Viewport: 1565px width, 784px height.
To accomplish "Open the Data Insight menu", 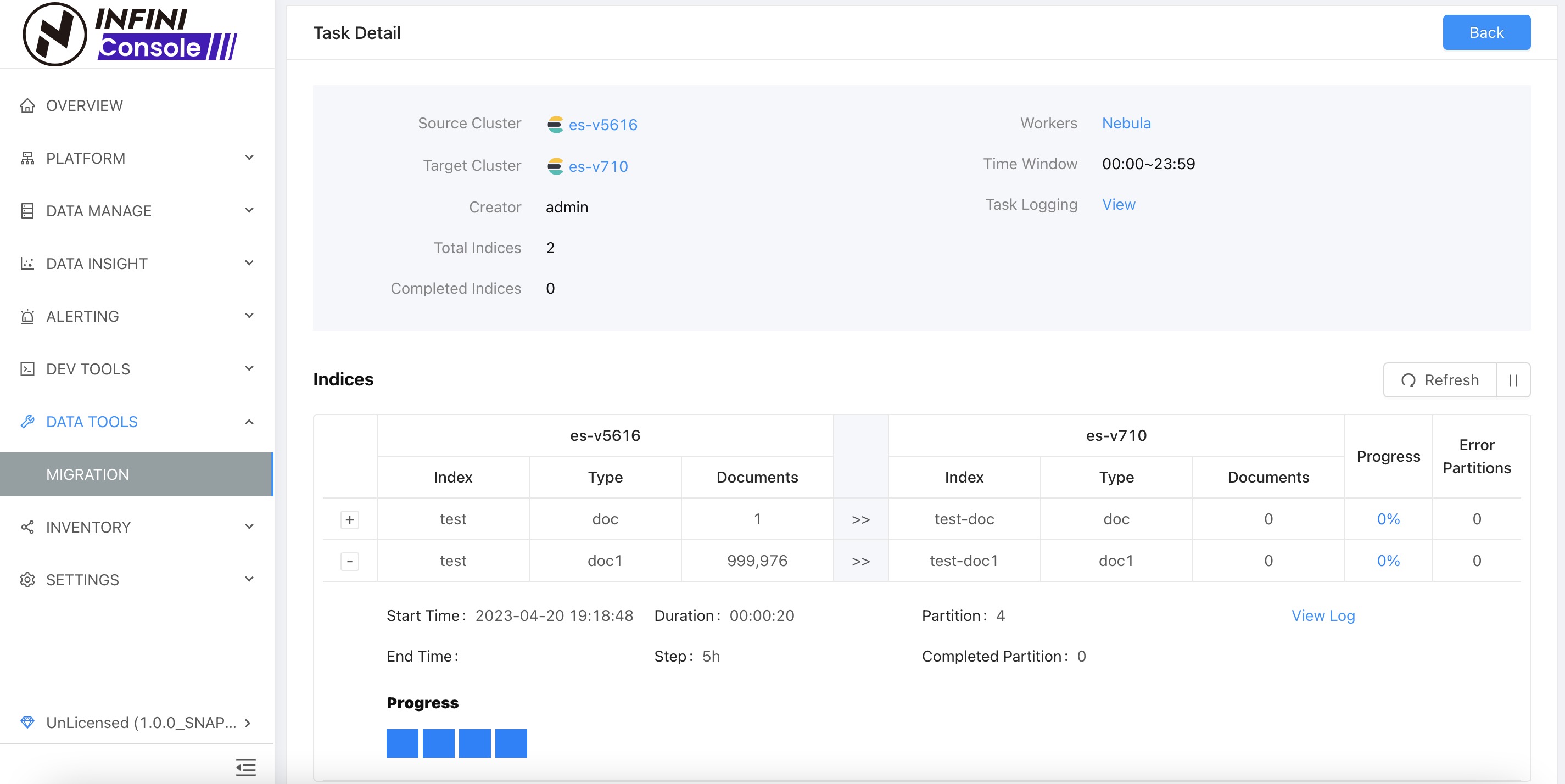I will click(97, 264).
